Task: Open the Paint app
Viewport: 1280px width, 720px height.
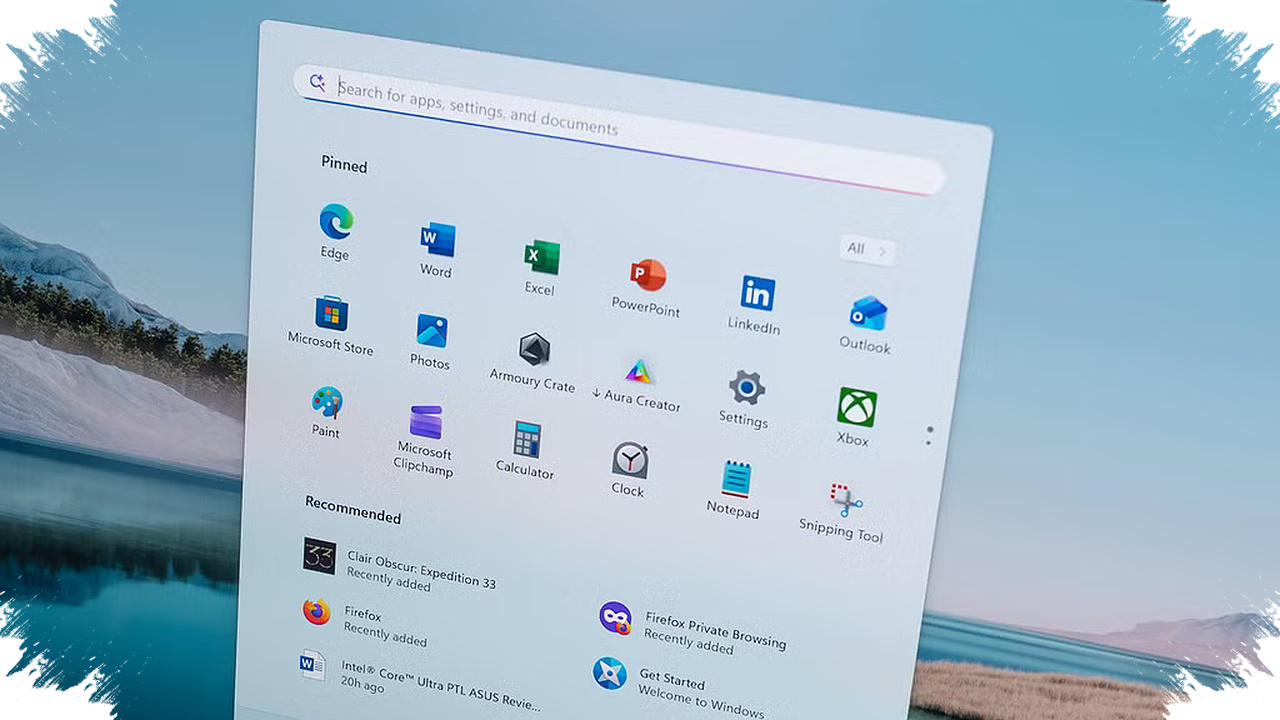Action: coord(327,403)
